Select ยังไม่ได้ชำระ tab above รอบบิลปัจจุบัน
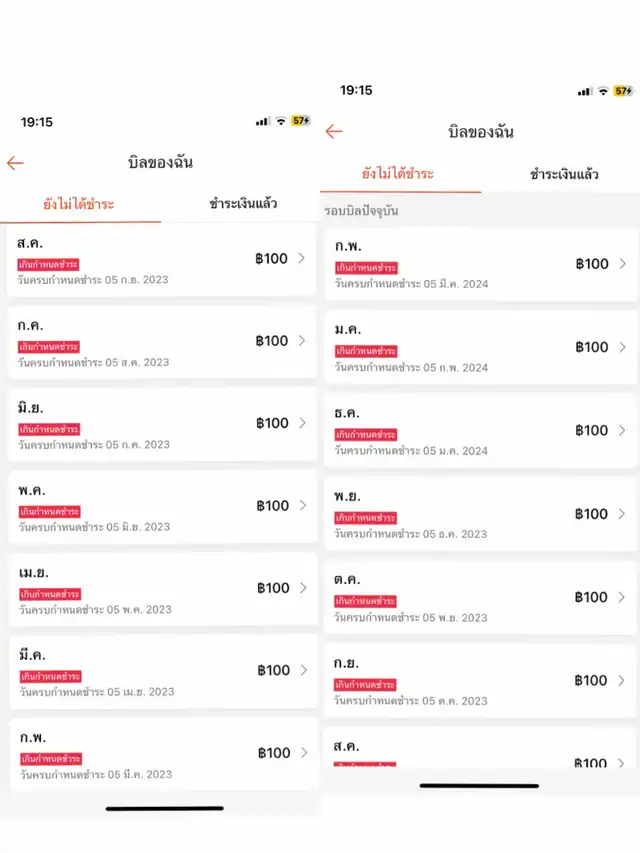640x853 pixels. click(398, 174)
